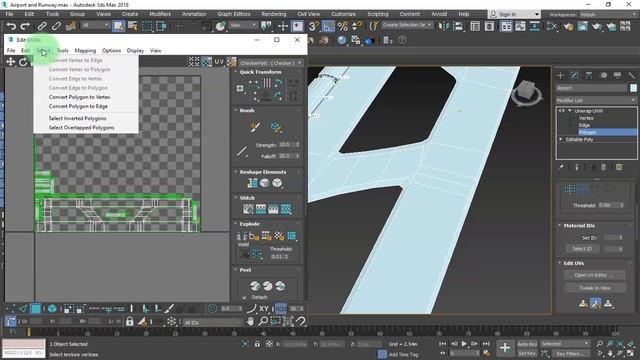
Task: Toggle Auto Key animation mode
Action: coord(527,344)
